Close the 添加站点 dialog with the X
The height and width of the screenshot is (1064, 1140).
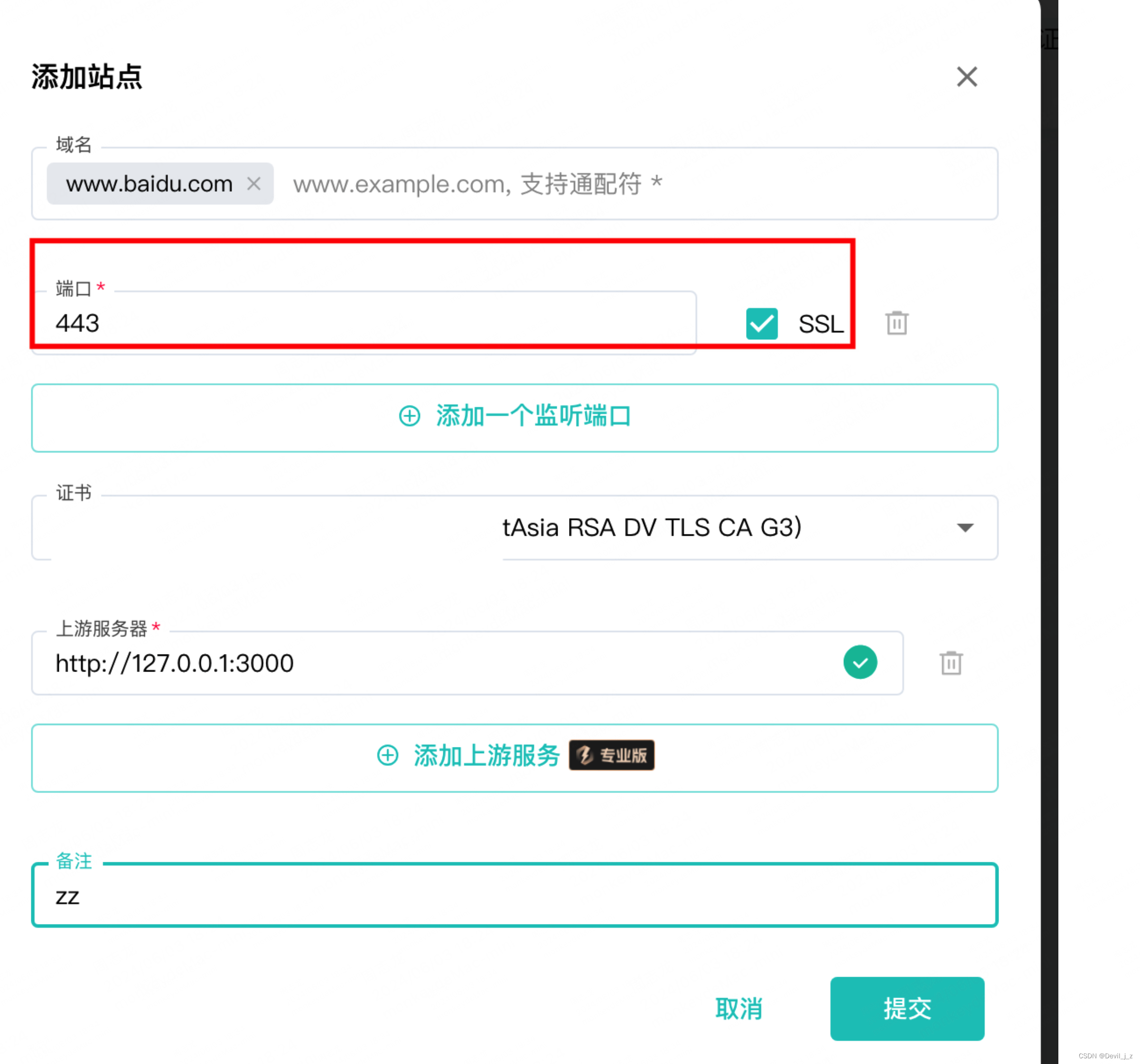coord(966,76)
